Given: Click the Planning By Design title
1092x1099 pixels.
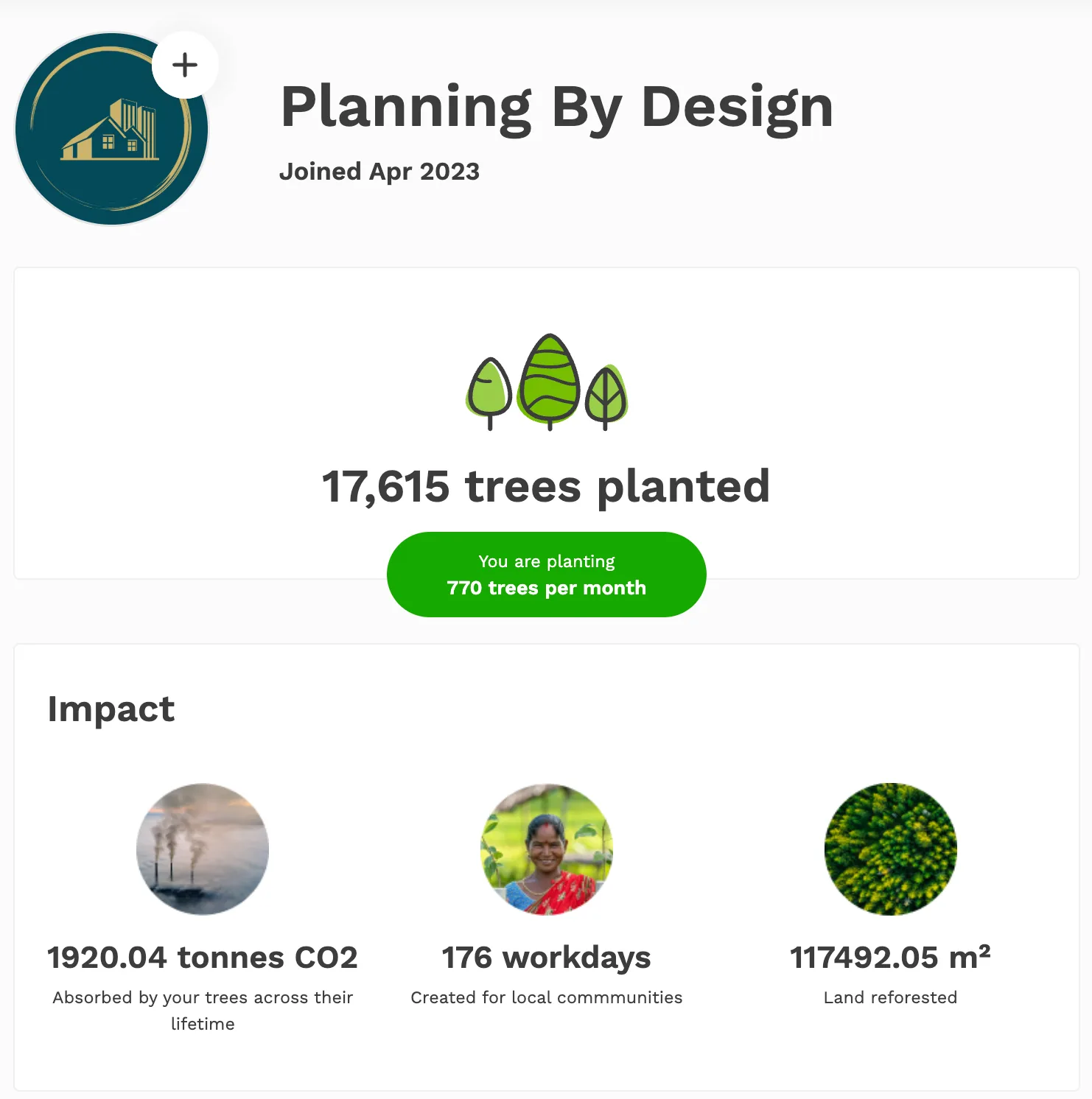Looking at the screenshot, I should (556, 108).
